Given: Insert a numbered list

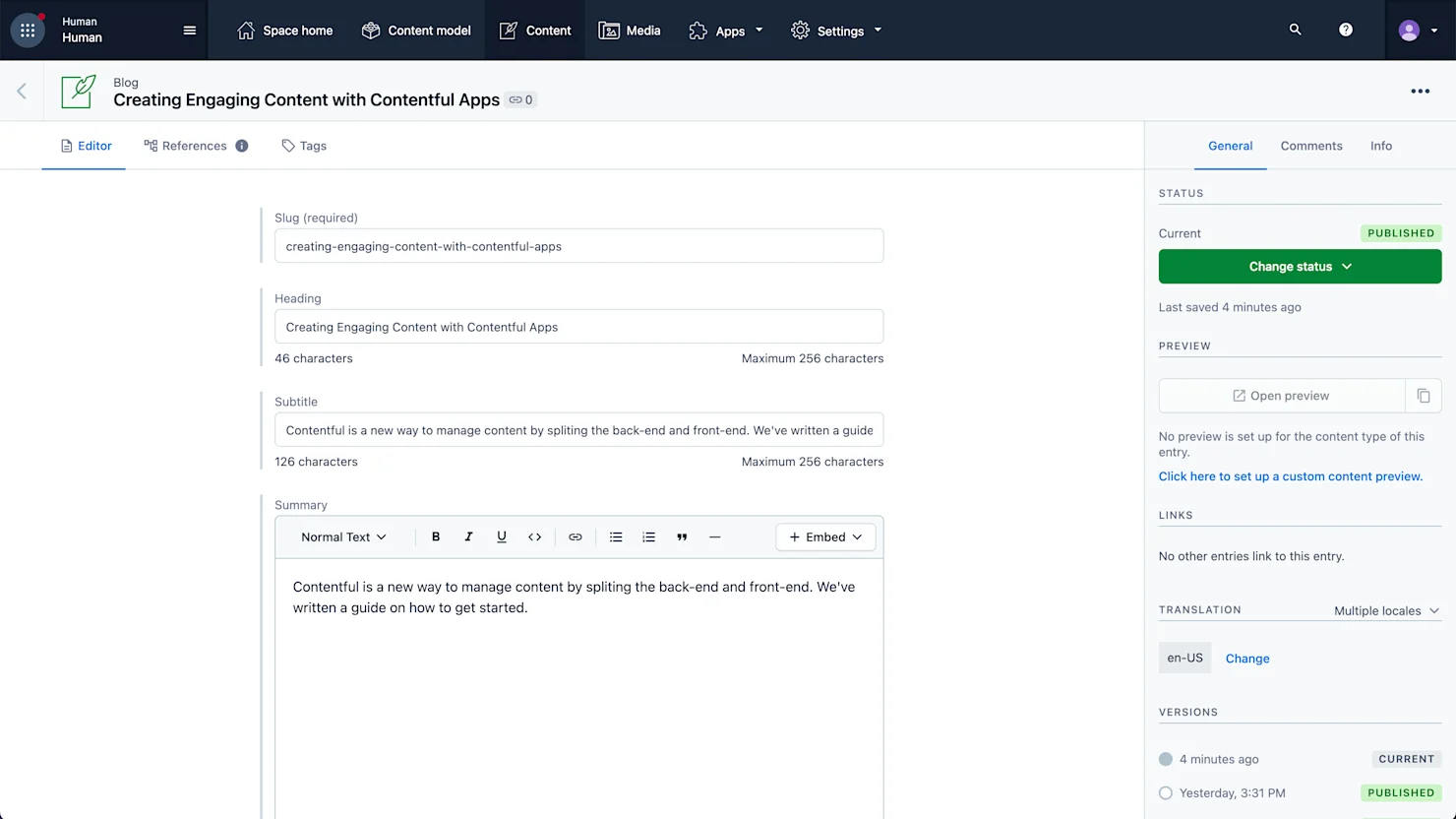Looking at the screenshot, I should pyautogui.click(x=649, y=537).
